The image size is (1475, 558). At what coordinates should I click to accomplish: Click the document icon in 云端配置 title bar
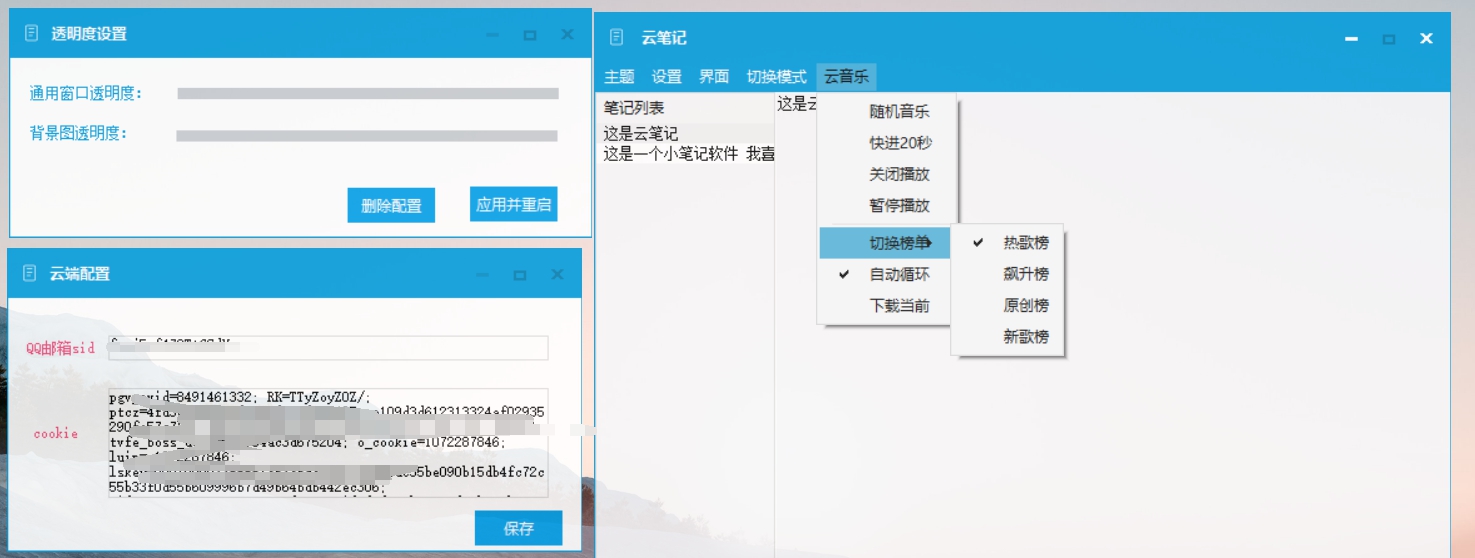tap(30, 274)
